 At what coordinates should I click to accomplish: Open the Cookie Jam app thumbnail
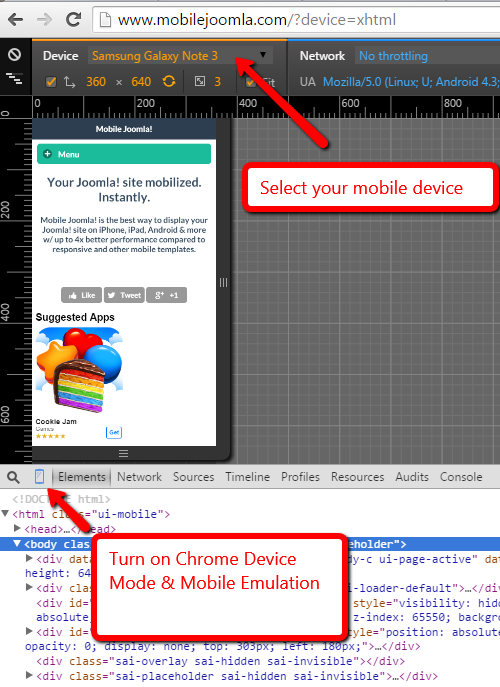tap(79, 371)
